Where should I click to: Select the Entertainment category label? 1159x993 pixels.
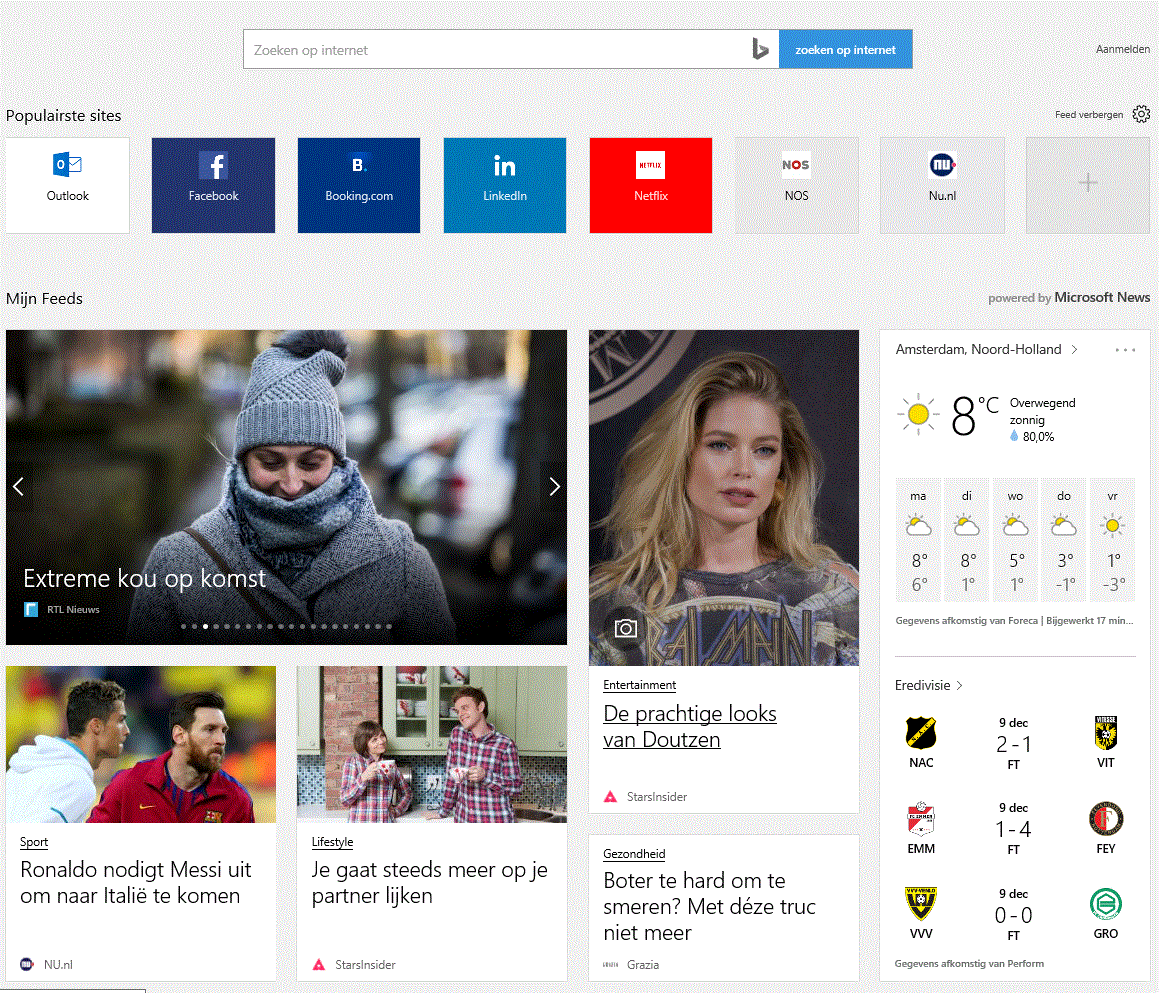[x=640, y=685]
